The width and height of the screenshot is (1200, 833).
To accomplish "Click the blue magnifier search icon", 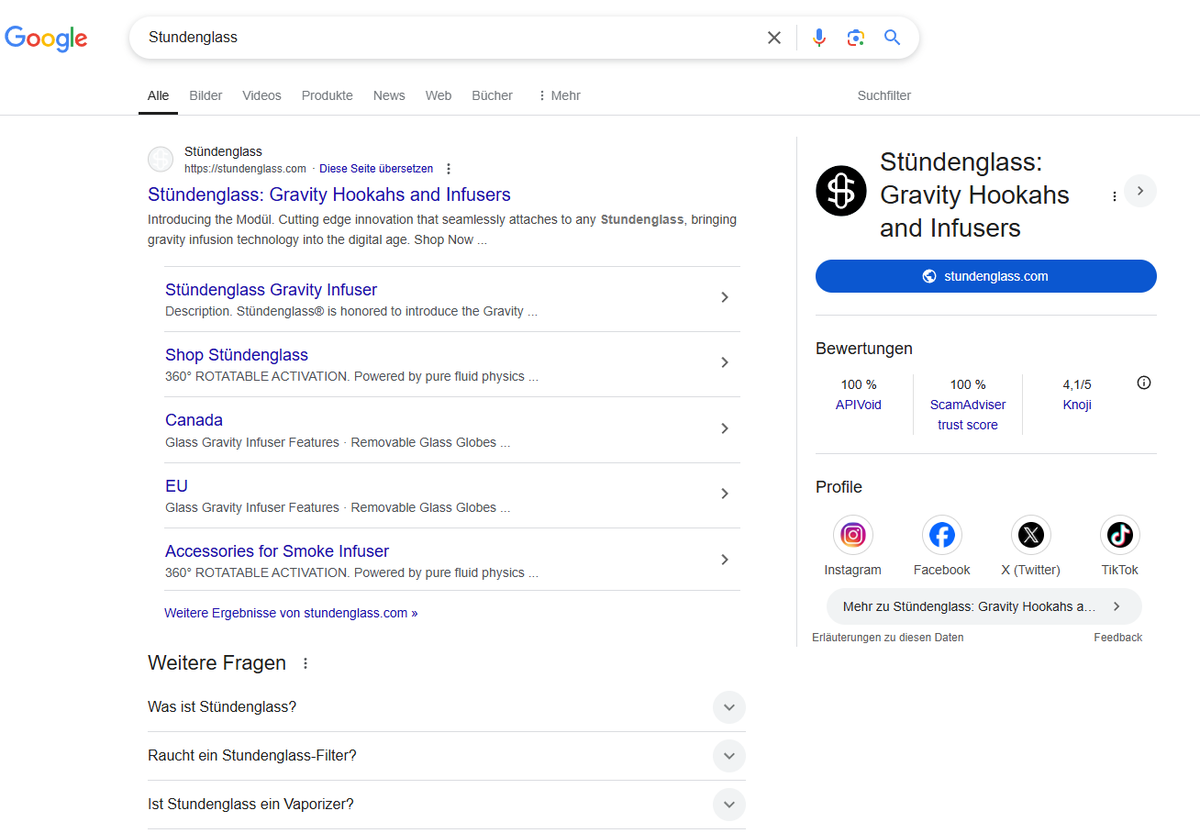I will (x=892, y=38).
